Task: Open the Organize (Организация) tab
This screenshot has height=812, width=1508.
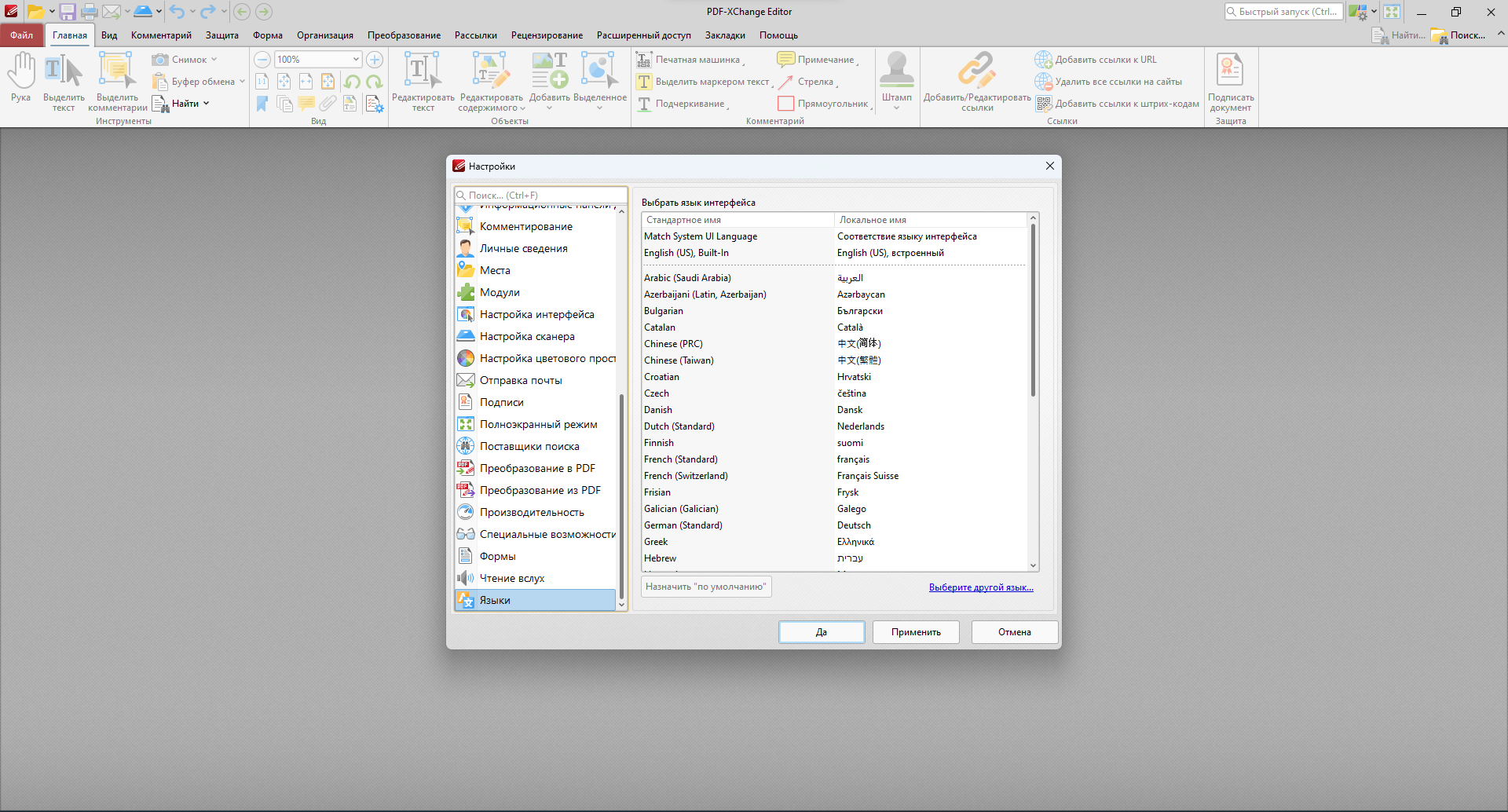Action: [x=325, y=35]
